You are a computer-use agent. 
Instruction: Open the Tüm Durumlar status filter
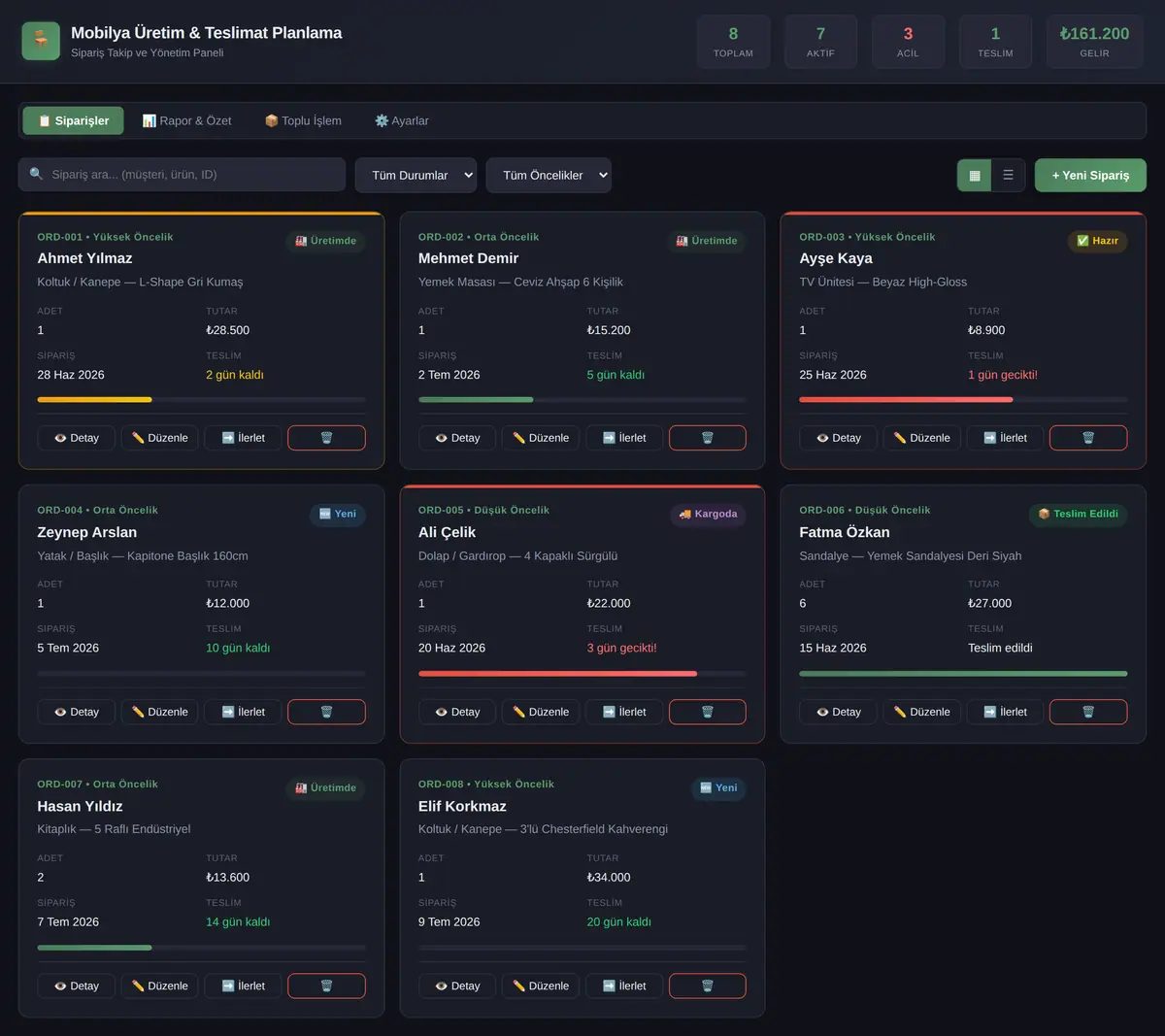416,175
